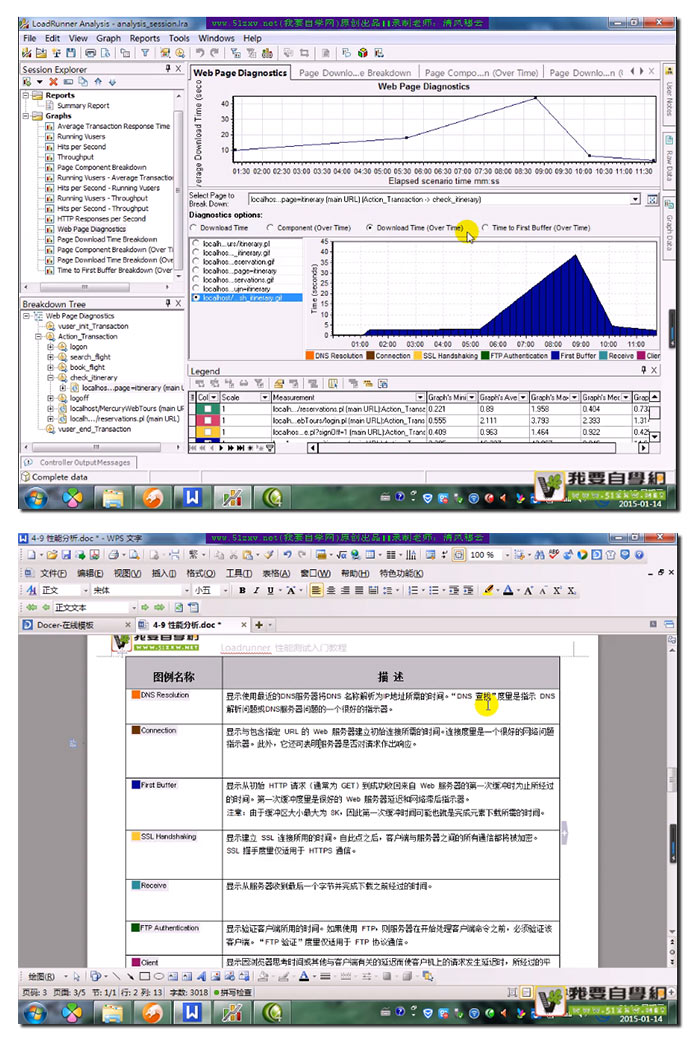The height and width of the screenshot is (1037, 700).
Task: Click the print icon in LoadRunner toolbar
Action: 91,53
